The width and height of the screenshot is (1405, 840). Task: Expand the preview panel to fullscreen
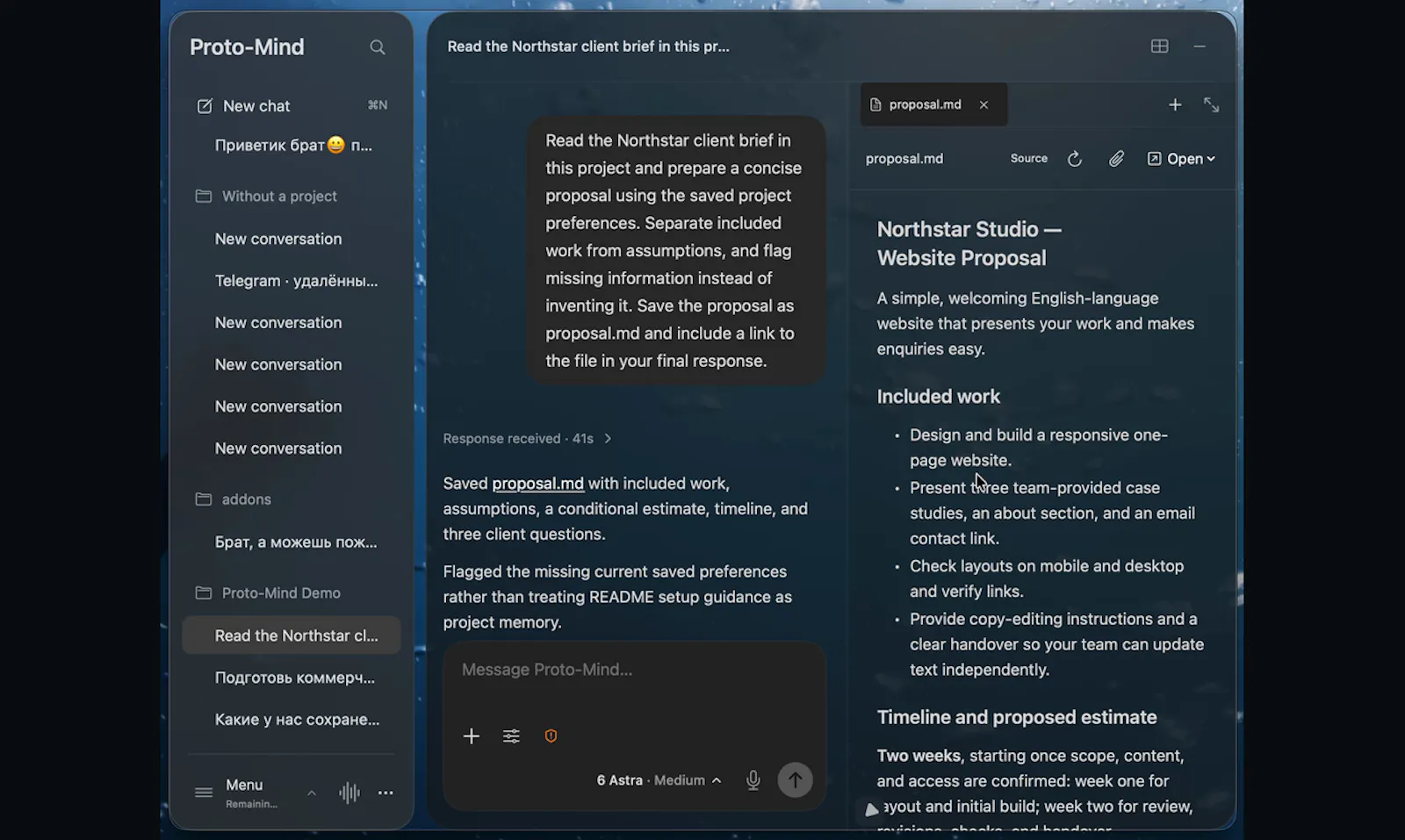coord(1212,105)
